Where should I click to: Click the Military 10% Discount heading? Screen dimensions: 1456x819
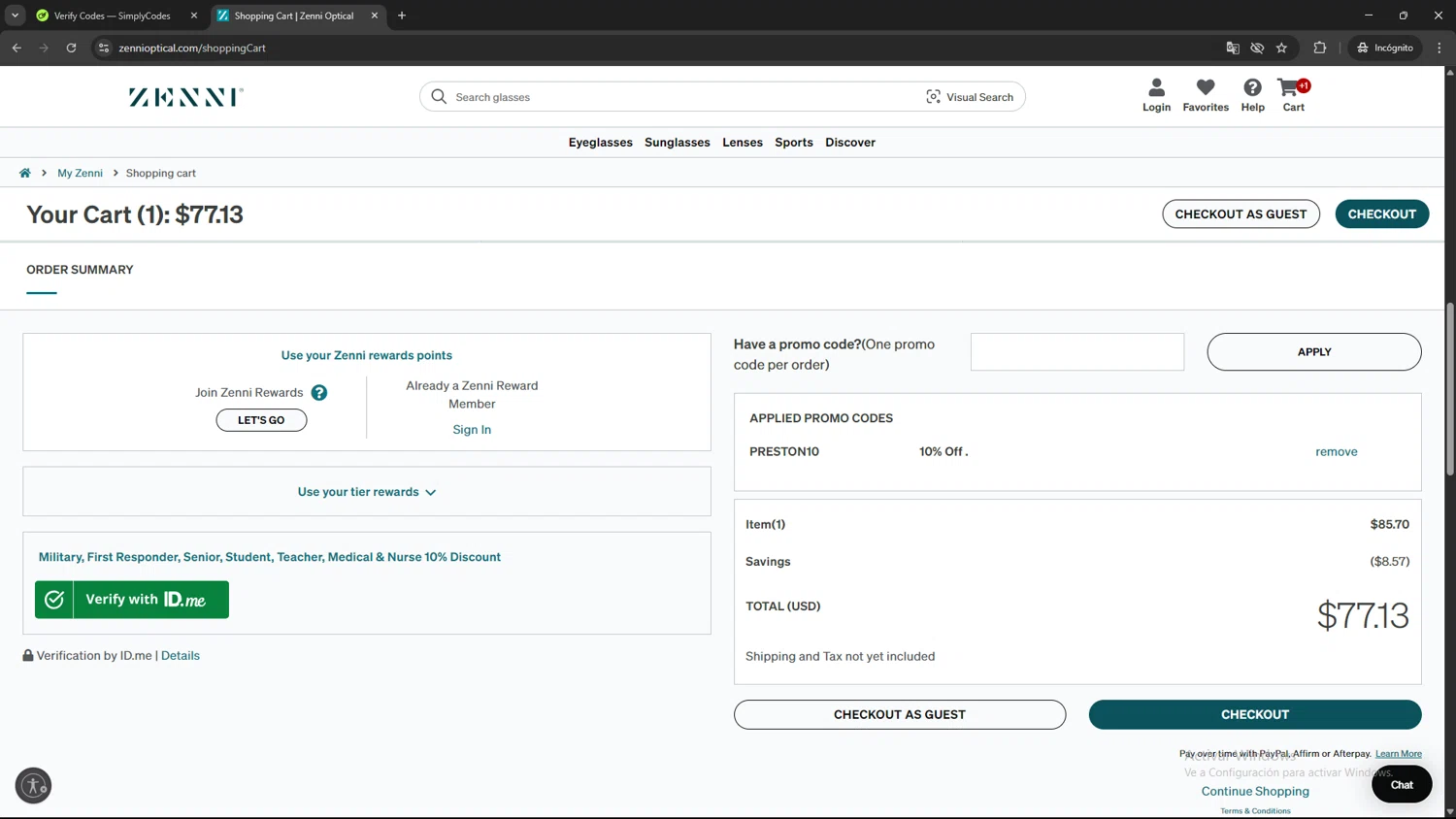pyautogui.click(x=270, y=557)
